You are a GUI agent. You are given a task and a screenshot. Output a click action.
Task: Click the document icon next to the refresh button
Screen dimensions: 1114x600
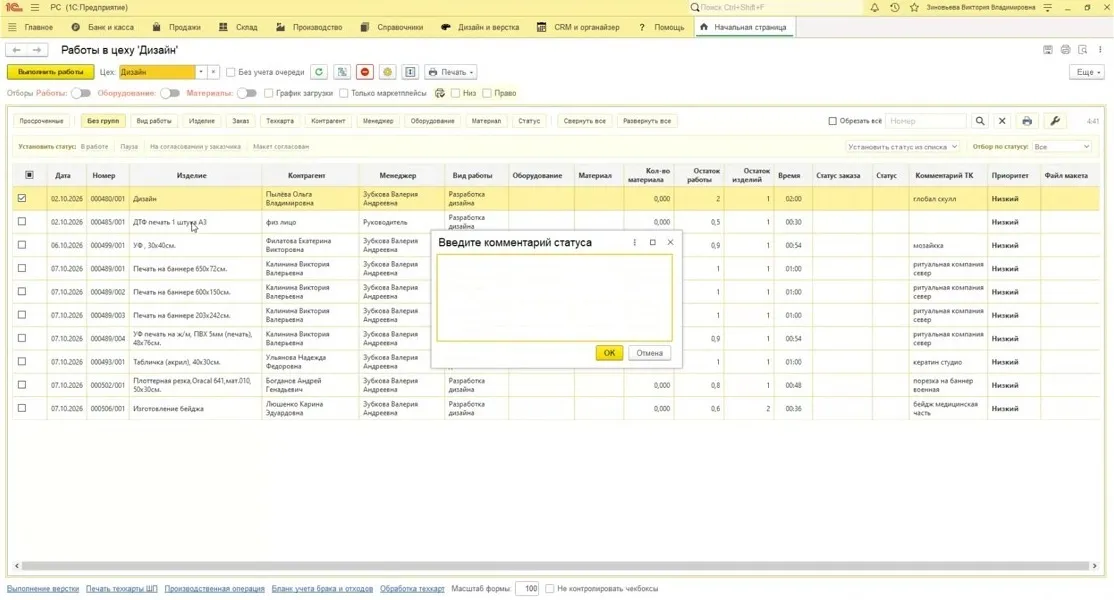(x=342, y=72)
